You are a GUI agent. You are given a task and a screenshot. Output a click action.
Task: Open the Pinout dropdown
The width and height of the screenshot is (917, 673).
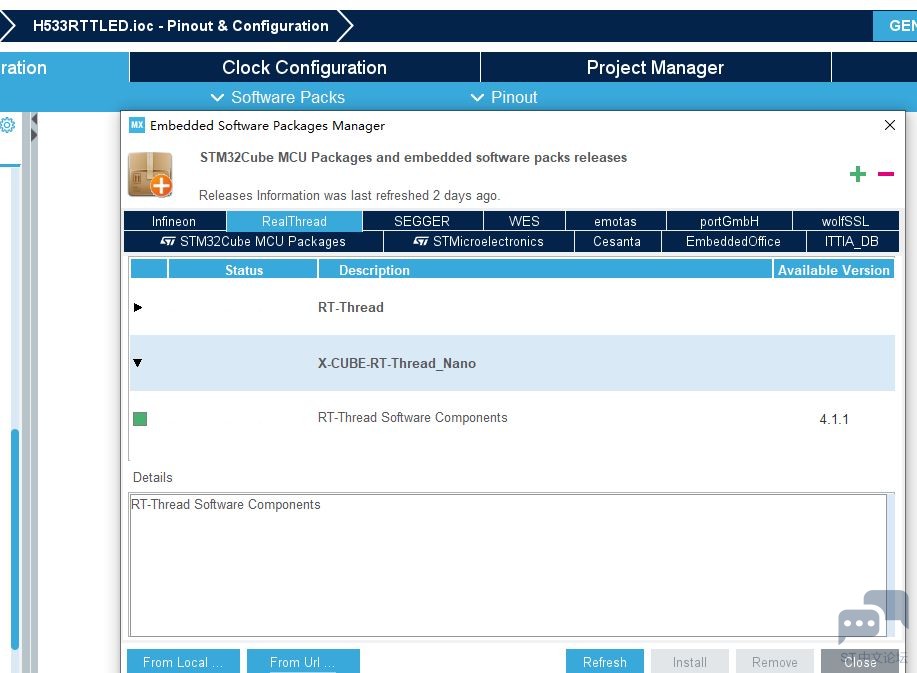(504, 97)
